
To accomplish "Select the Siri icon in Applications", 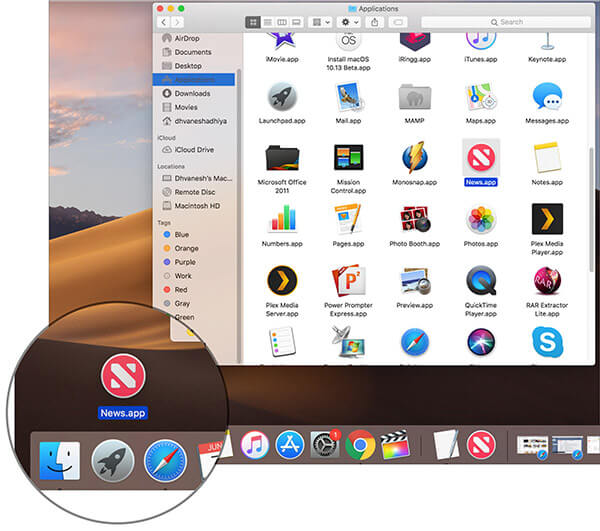I will pyautogui.click(x=481, y=342).
